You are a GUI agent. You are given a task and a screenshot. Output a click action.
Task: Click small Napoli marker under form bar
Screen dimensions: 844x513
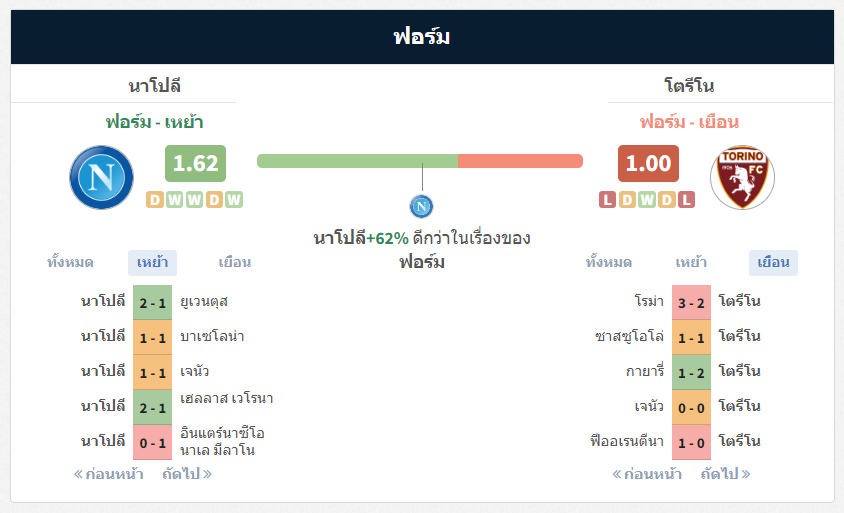421,206
